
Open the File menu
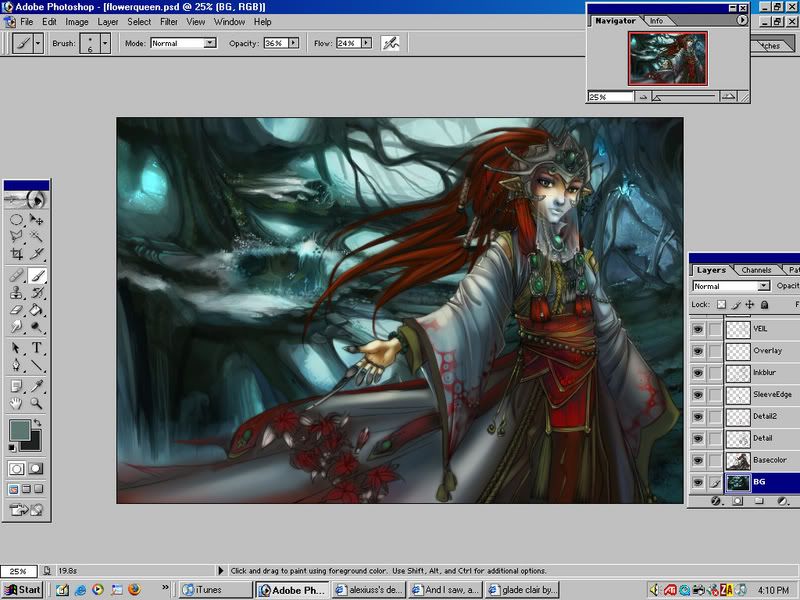[x=27, y=22]
